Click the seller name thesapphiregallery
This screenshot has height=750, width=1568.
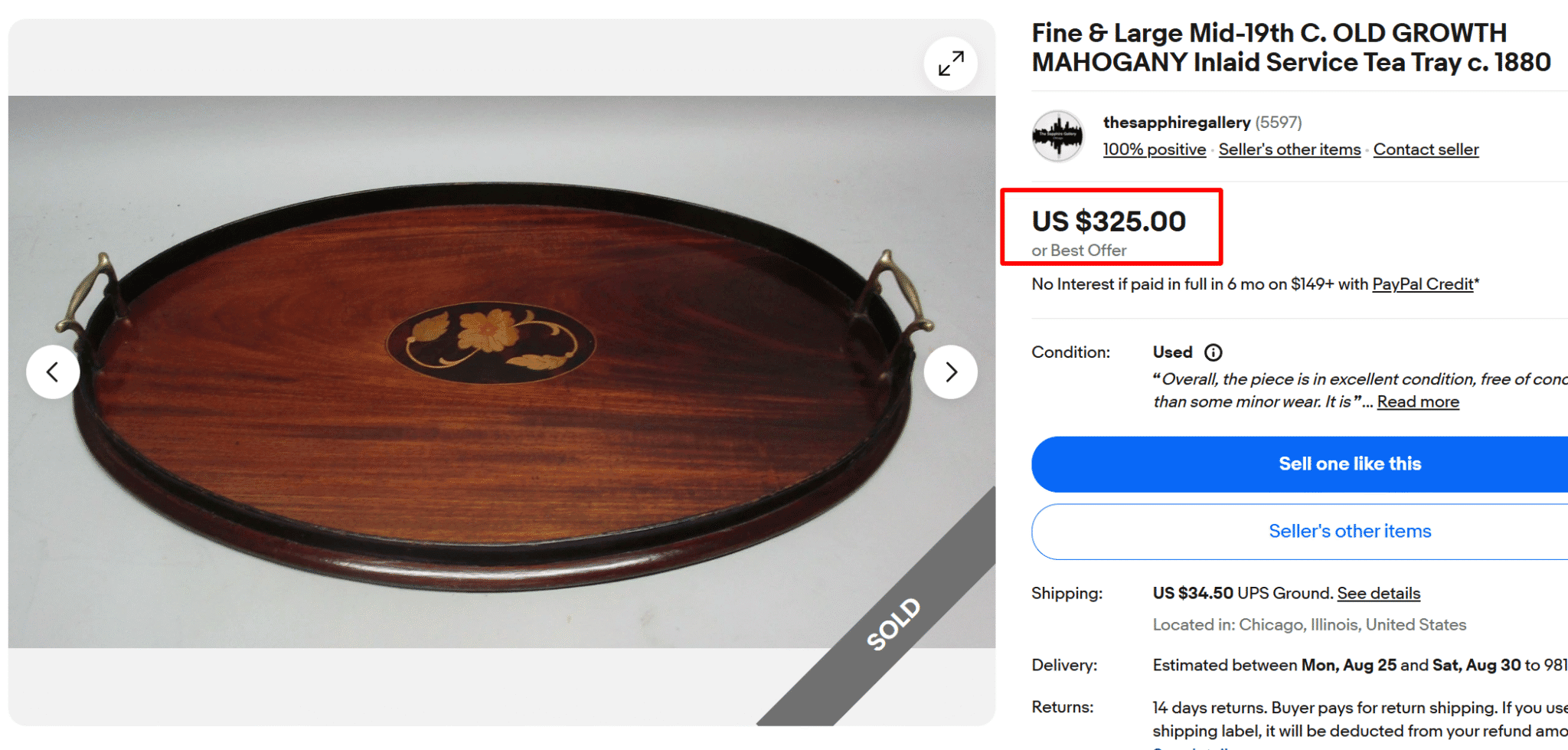[x=1175, y=122]
